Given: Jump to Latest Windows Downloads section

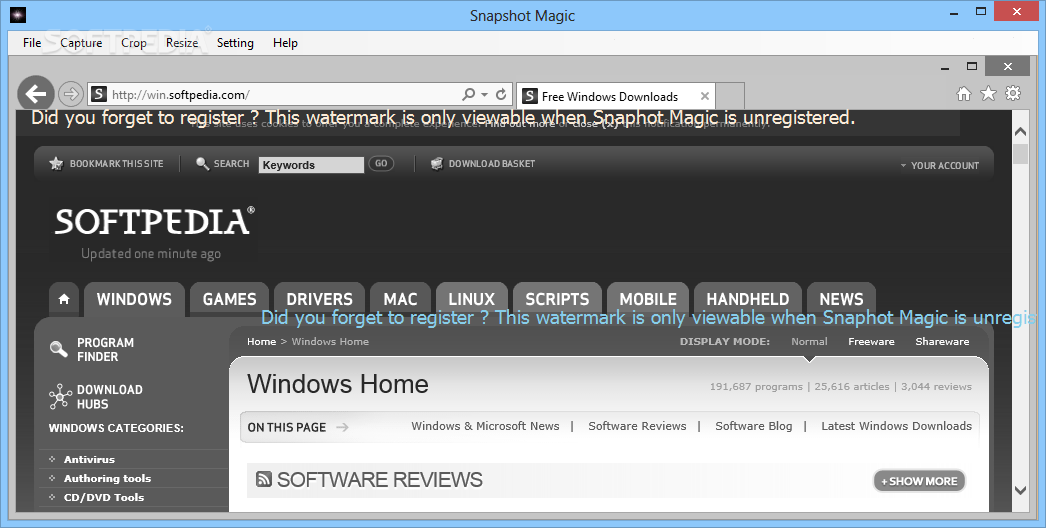Looking at the screenshot, I should [897, 426].
